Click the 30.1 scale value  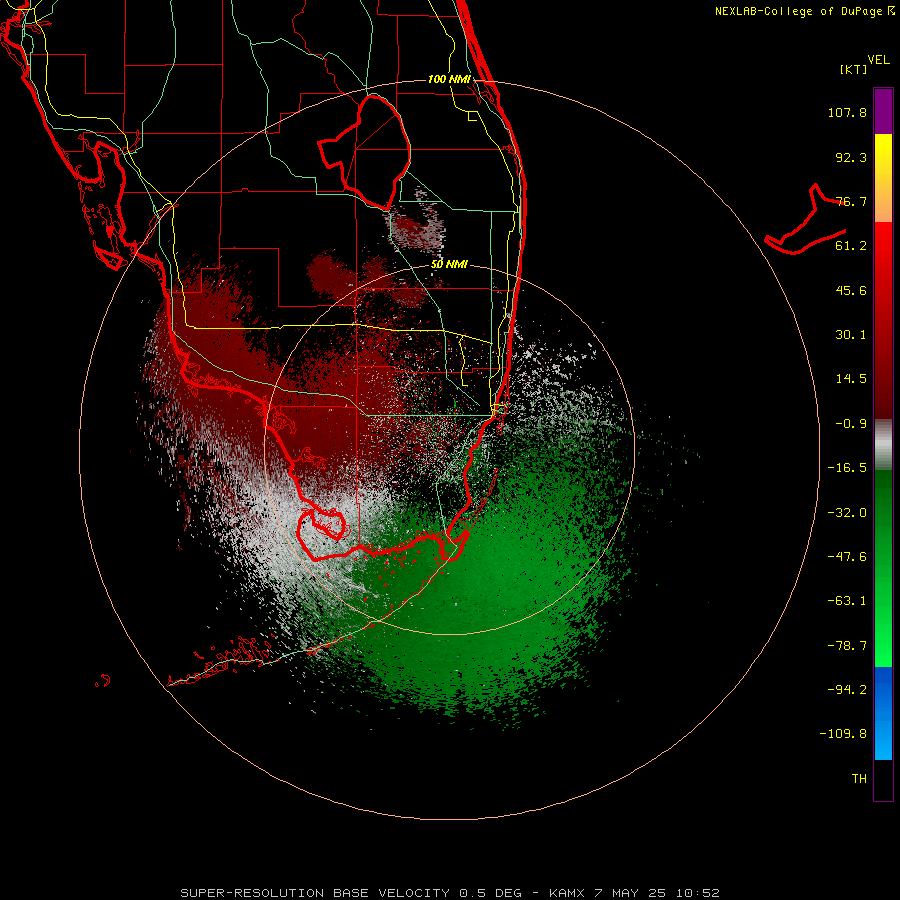pos(851,335)
